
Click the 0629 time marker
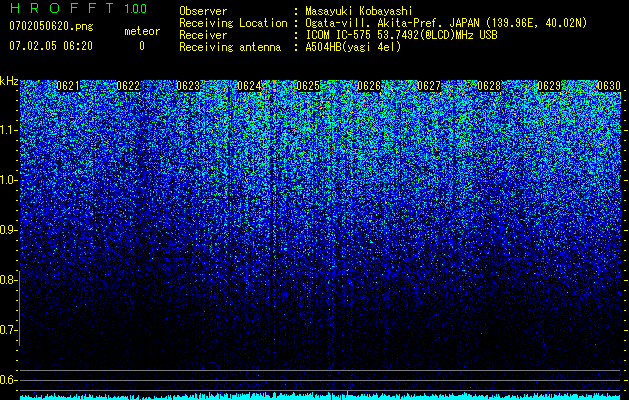pyautogui.click(x=549, y=86)
